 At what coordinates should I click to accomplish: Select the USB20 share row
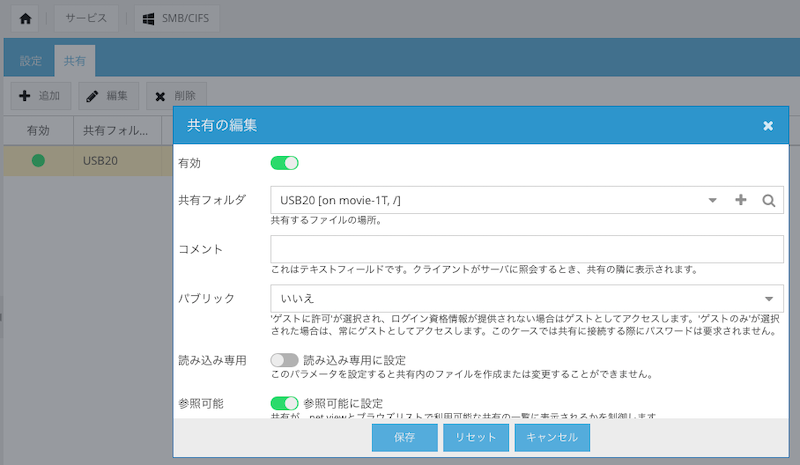pos(88,161)
